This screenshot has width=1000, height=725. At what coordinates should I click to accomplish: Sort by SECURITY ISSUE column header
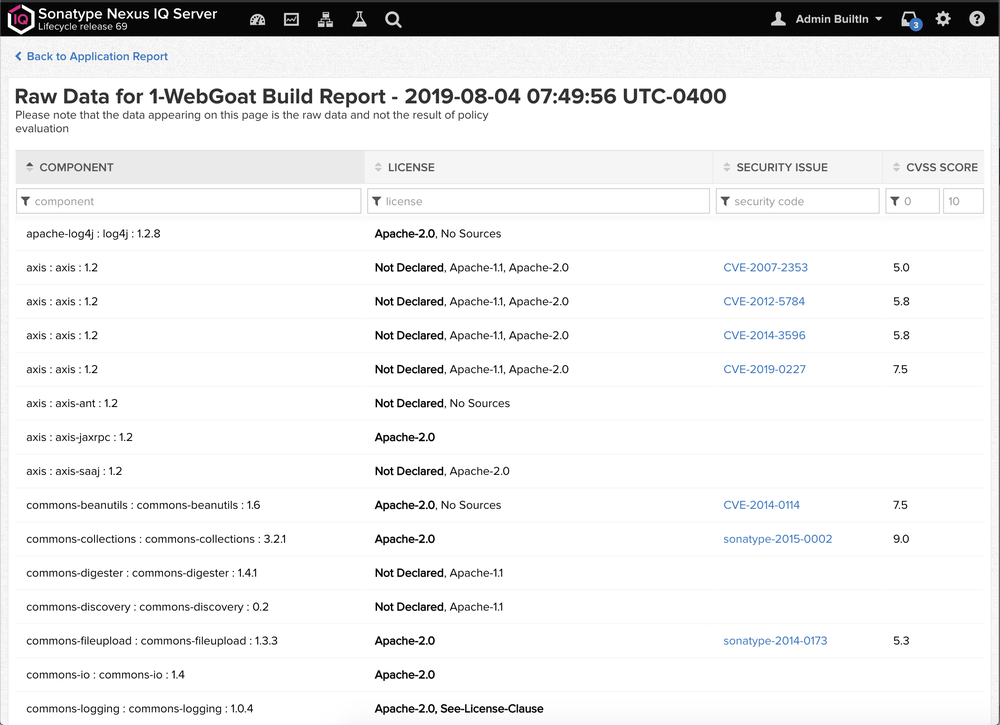pyautogui.click(x=797, y=167)
